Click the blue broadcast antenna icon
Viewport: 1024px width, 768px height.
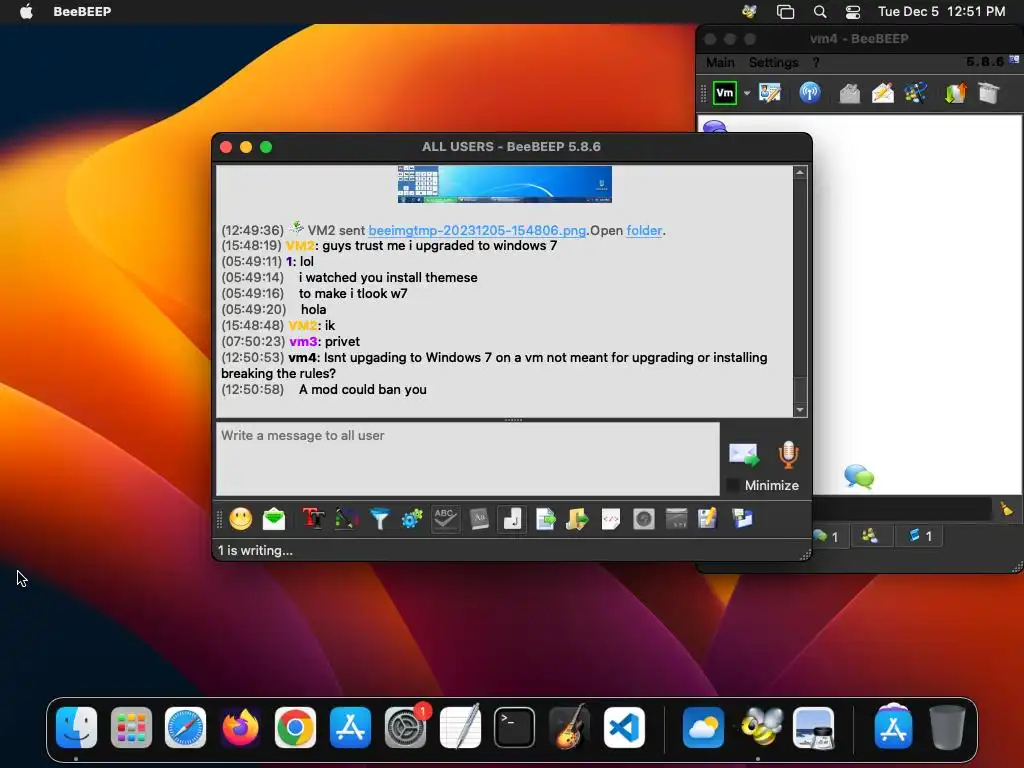click(x=810, y=93)
